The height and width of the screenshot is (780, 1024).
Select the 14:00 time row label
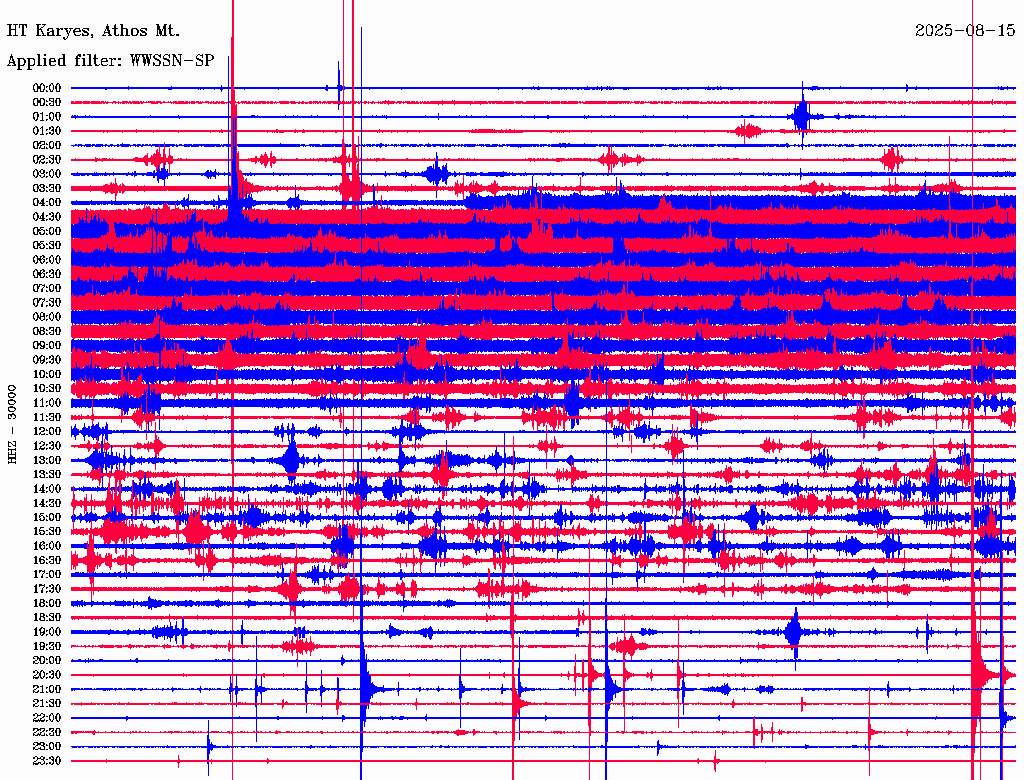point(46,489)
